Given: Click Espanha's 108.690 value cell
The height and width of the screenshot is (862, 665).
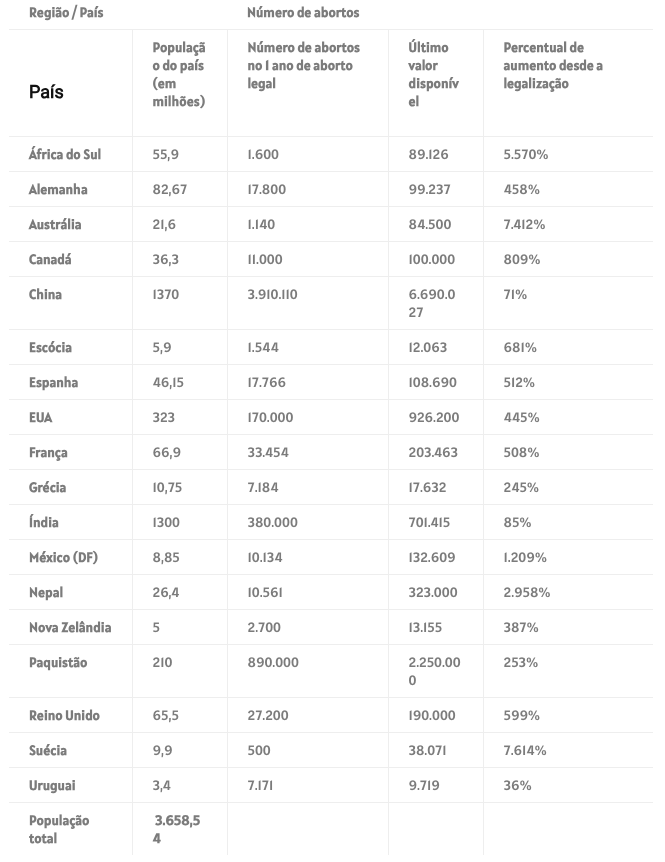Looking at the screenshot, I should click(x=432, y=382).
